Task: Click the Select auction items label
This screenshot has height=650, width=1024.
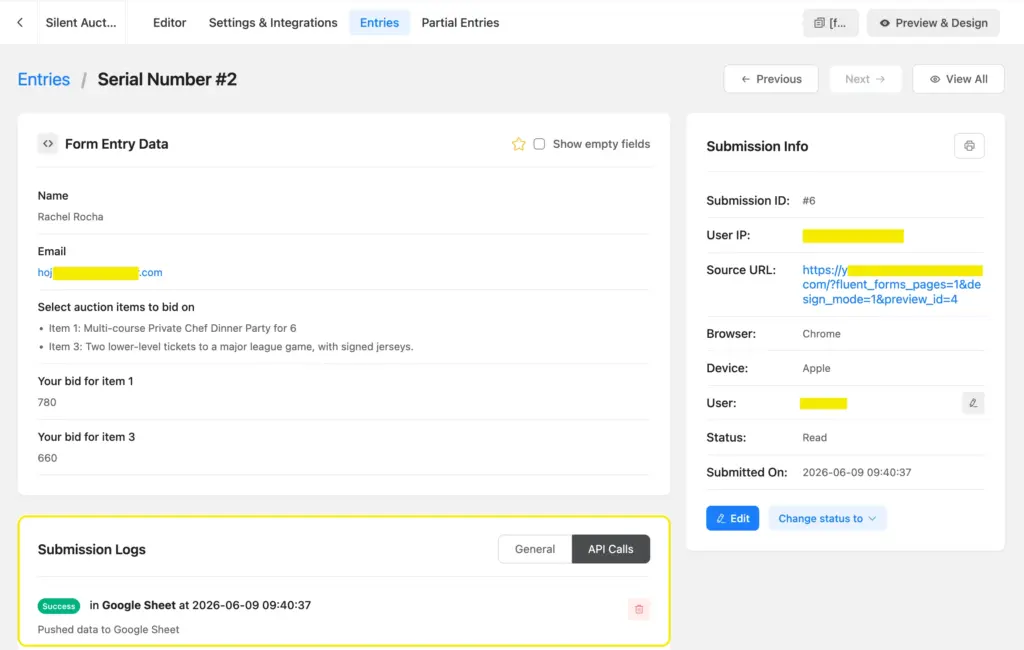Action: (116, 307)
